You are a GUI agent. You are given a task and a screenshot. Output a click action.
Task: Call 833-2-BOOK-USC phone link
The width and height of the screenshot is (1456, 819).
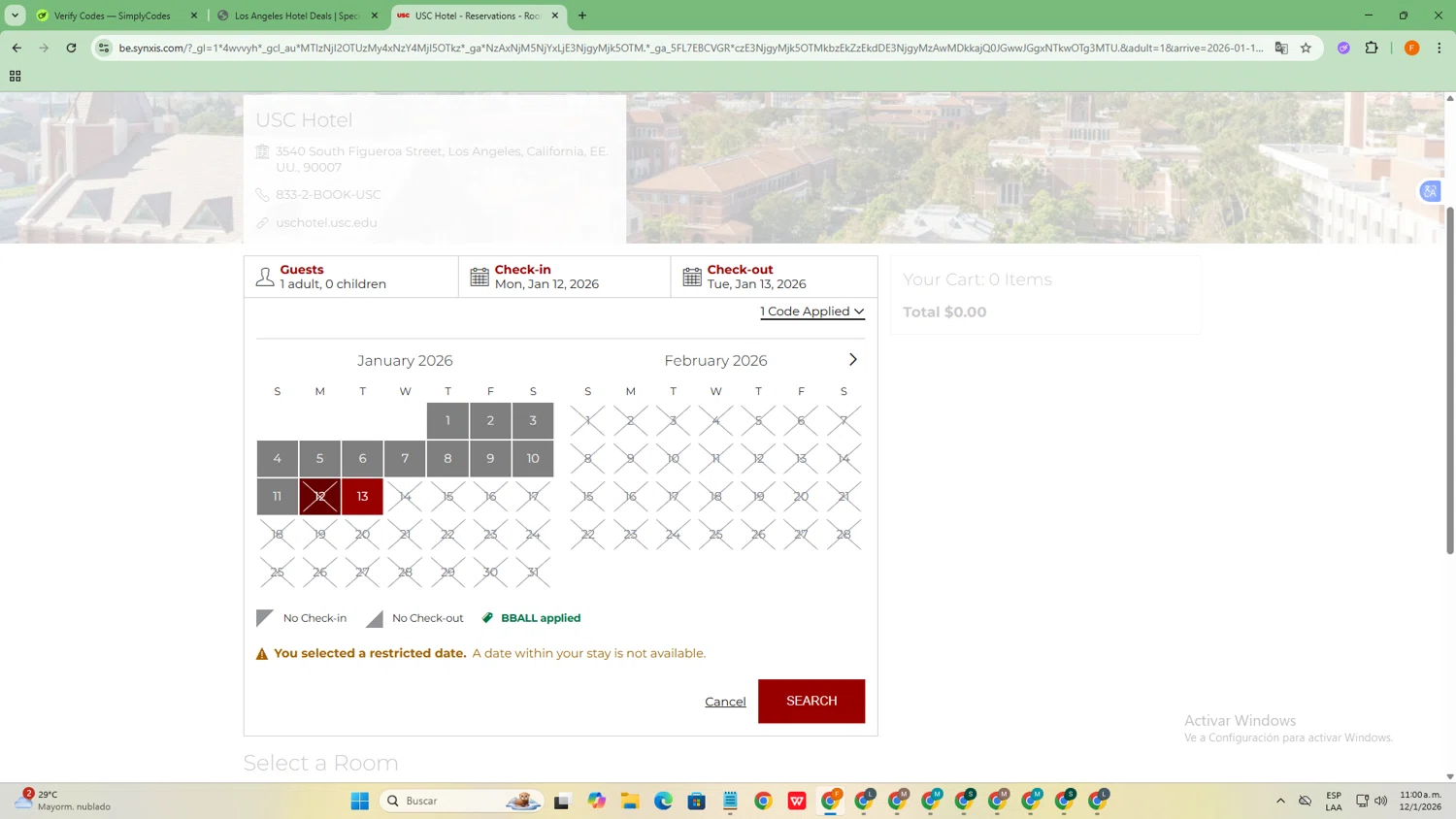tap(328, 195)
